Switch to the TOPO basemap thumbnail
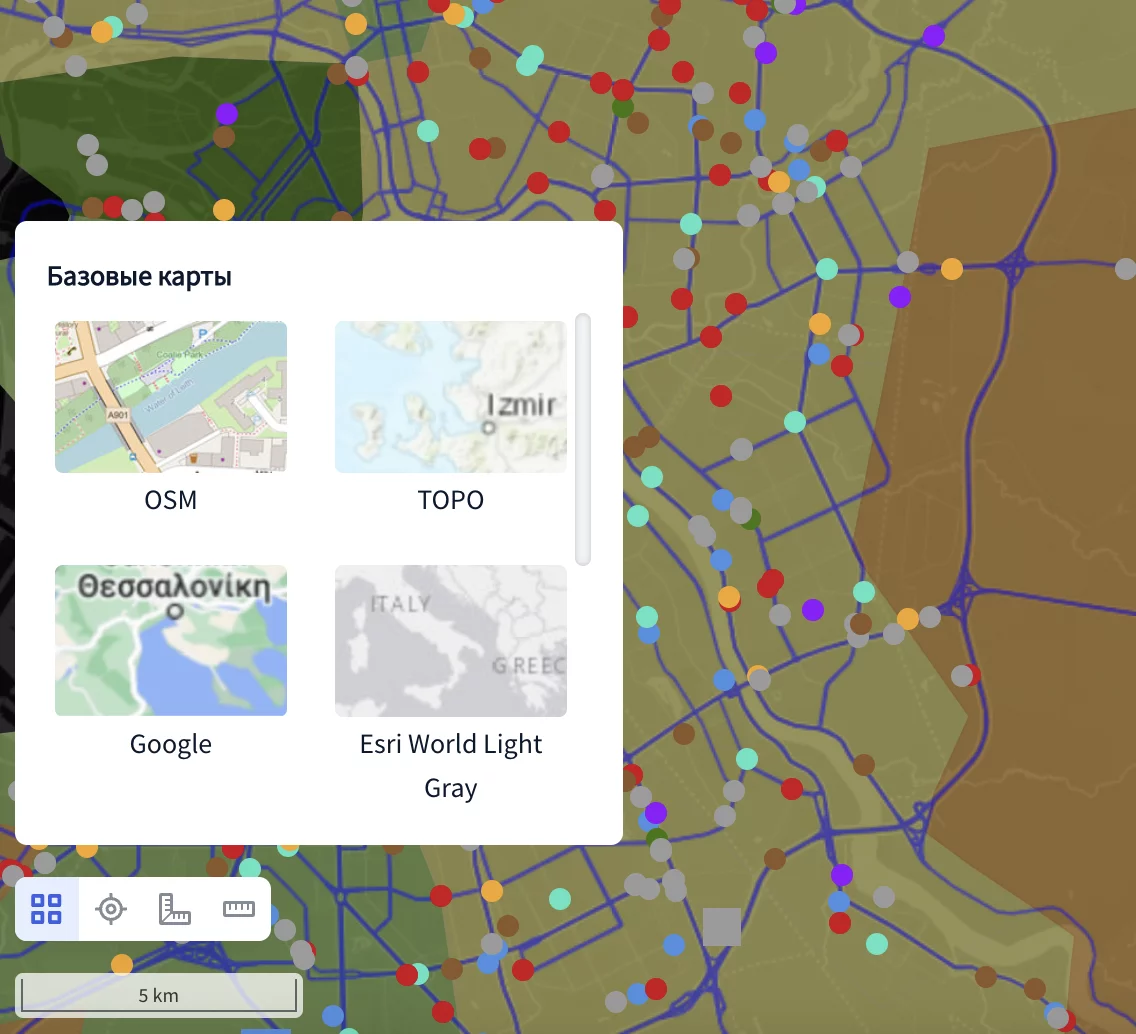Viewport: 1136px width, 1034px height. (x=450, y=396)
